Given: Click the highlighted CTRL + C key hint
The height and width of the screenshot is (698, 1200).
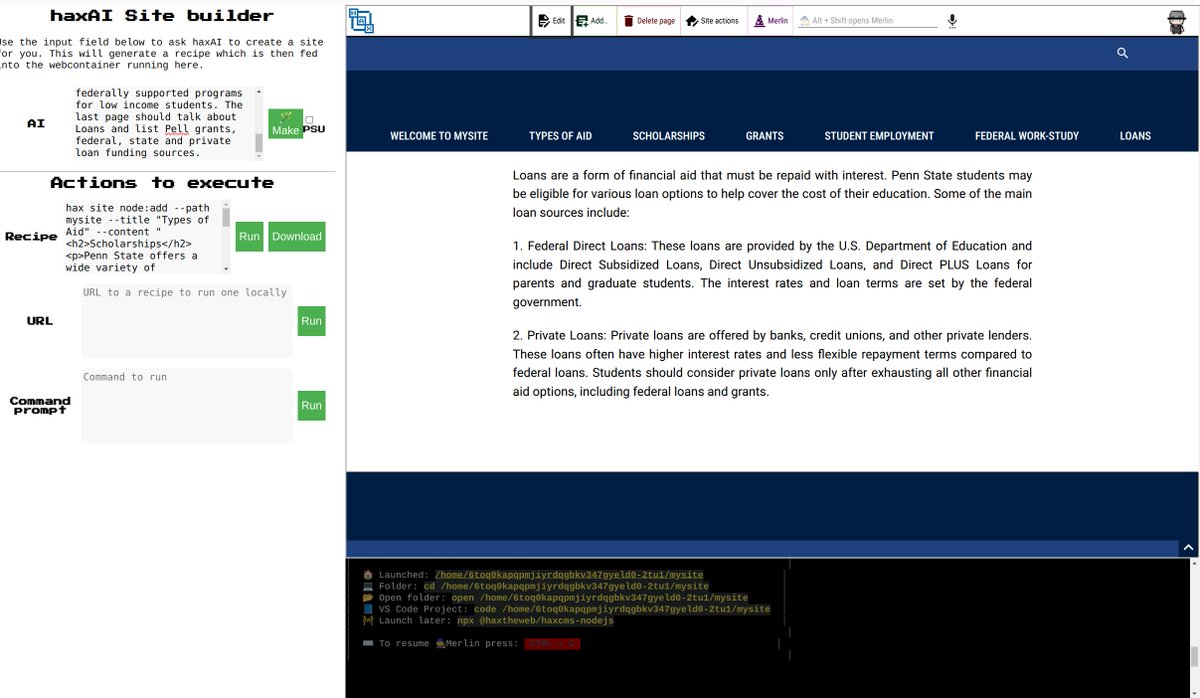Looking at the screenshot, I should [x=552, y=644].
